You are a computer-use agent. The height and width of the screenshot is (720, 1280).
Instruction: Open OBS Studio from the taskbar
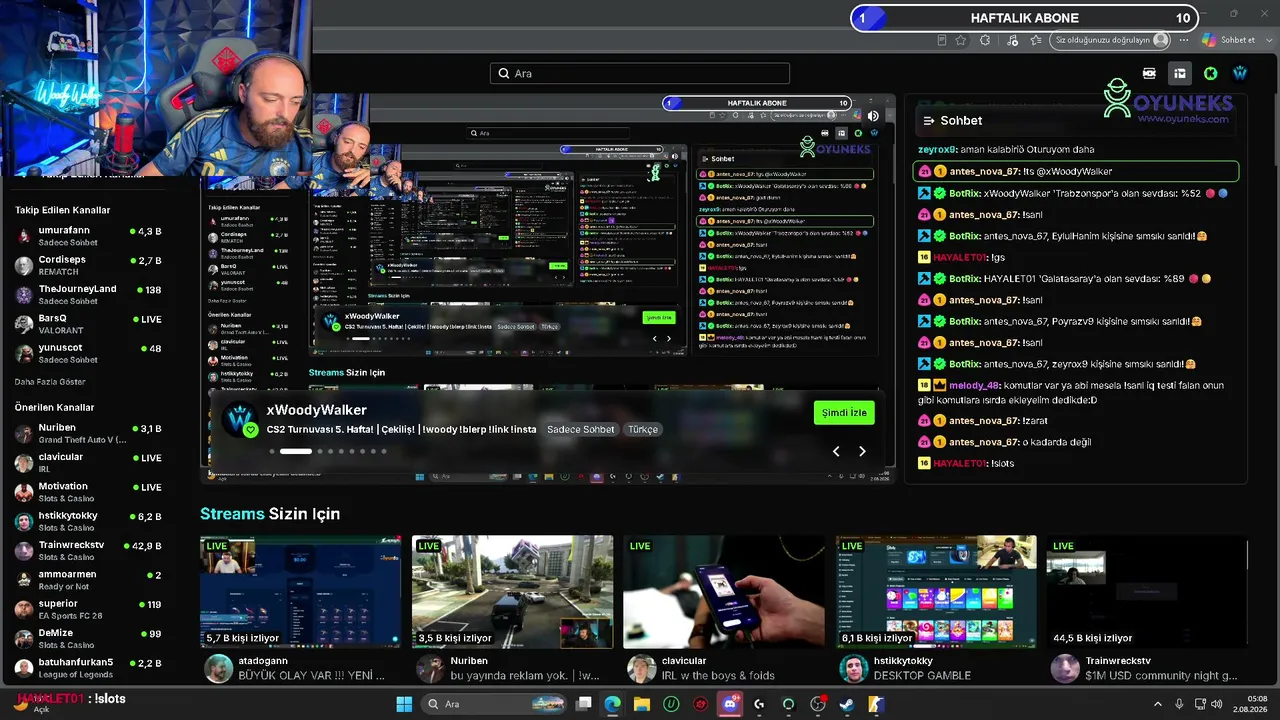[x=818, y=704]
